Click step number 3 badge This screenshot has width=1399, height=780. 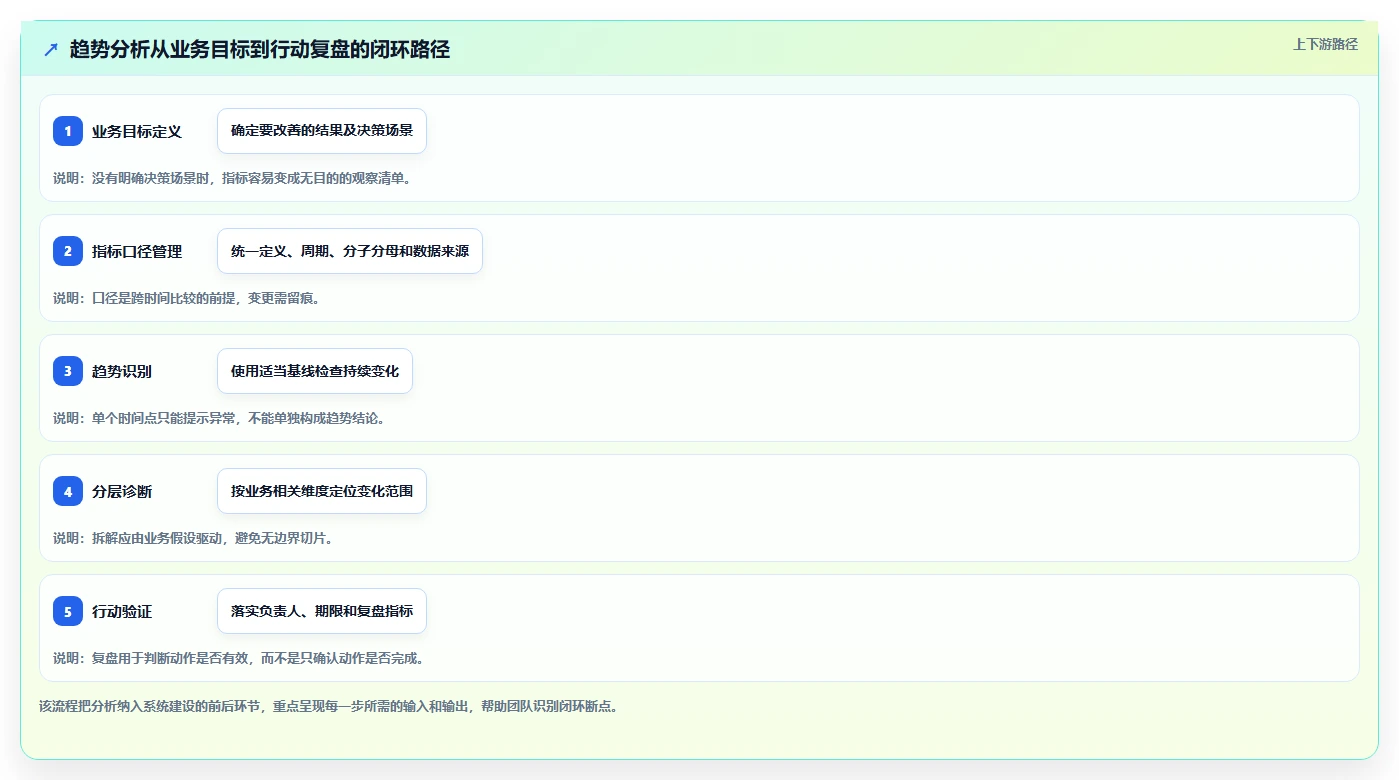[68, 371]
